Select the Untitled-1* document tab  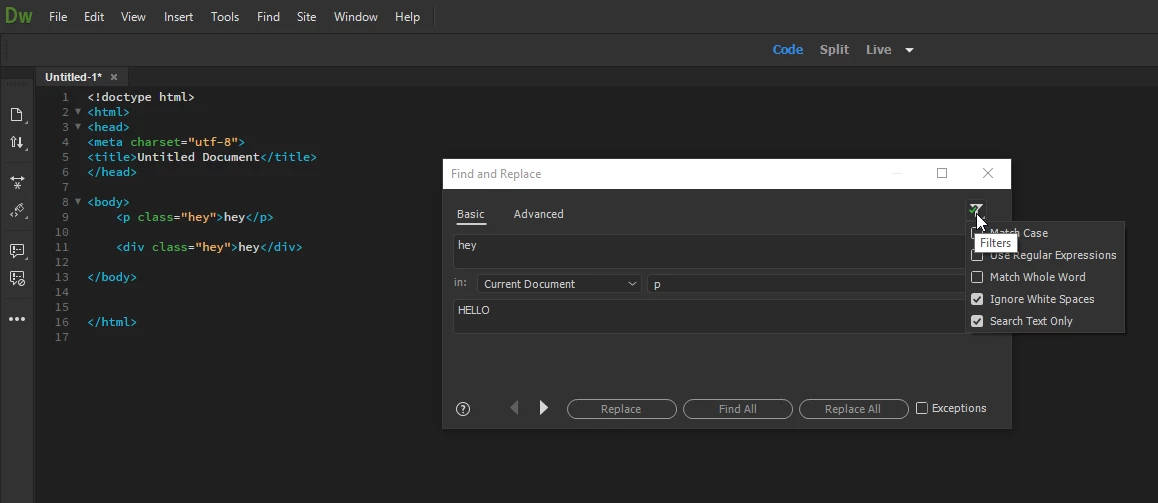pyautogui.click(x=73, y=77)
